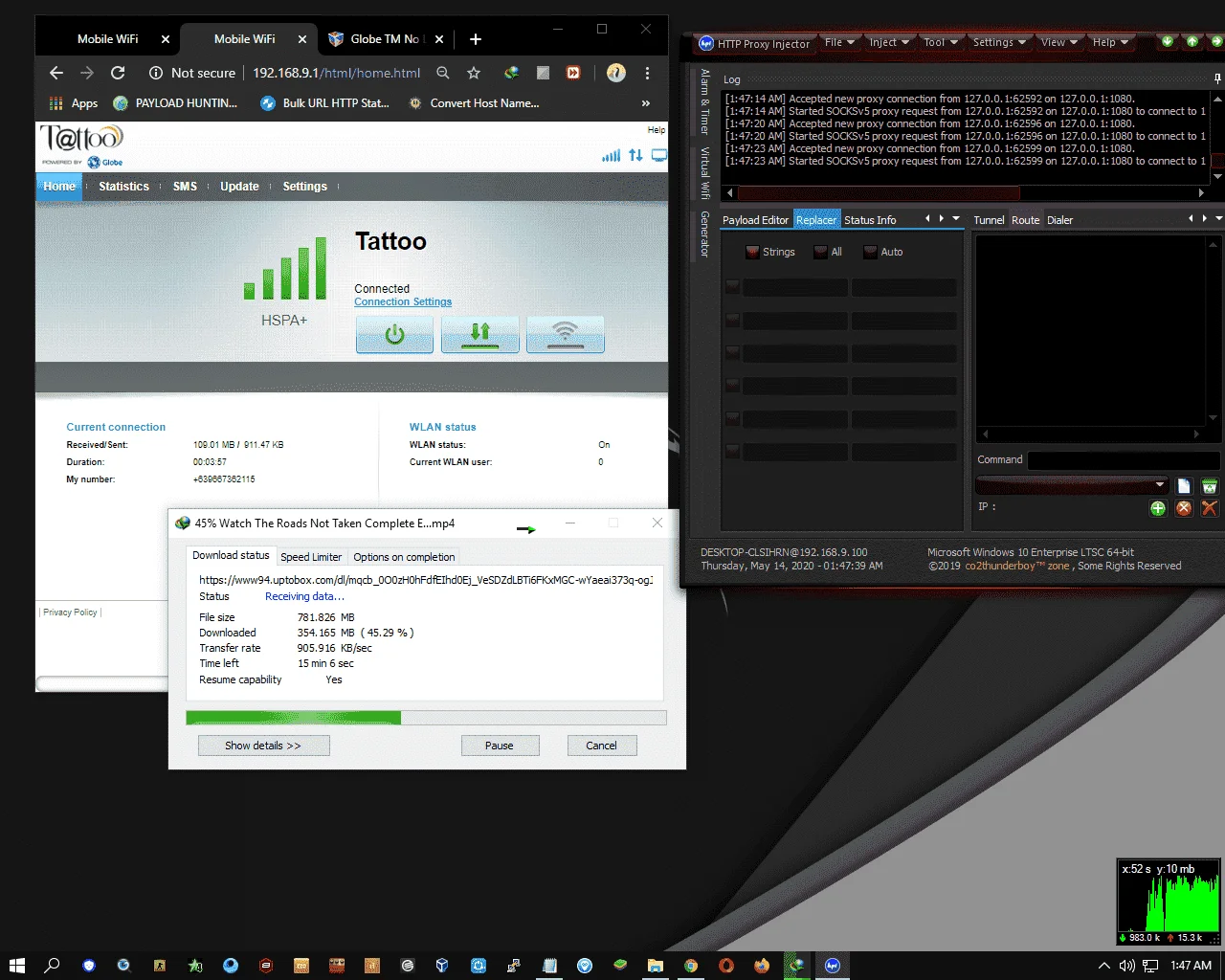Click the Help link on Tattoo page
This screenshot has height=980, width=1225.
[657, 130]
